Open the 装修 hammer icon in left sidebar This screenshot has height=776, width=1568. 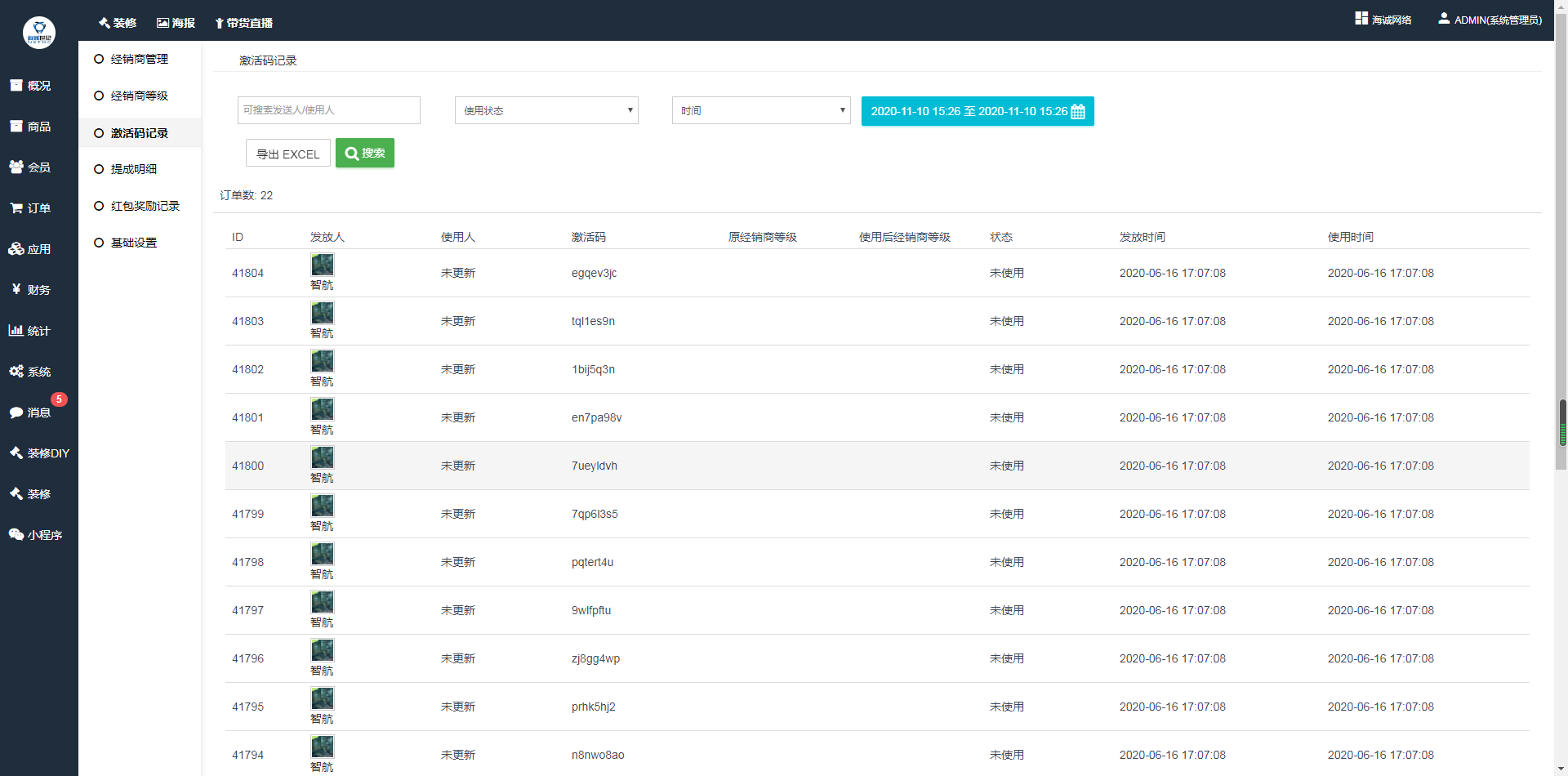point(16,493)
